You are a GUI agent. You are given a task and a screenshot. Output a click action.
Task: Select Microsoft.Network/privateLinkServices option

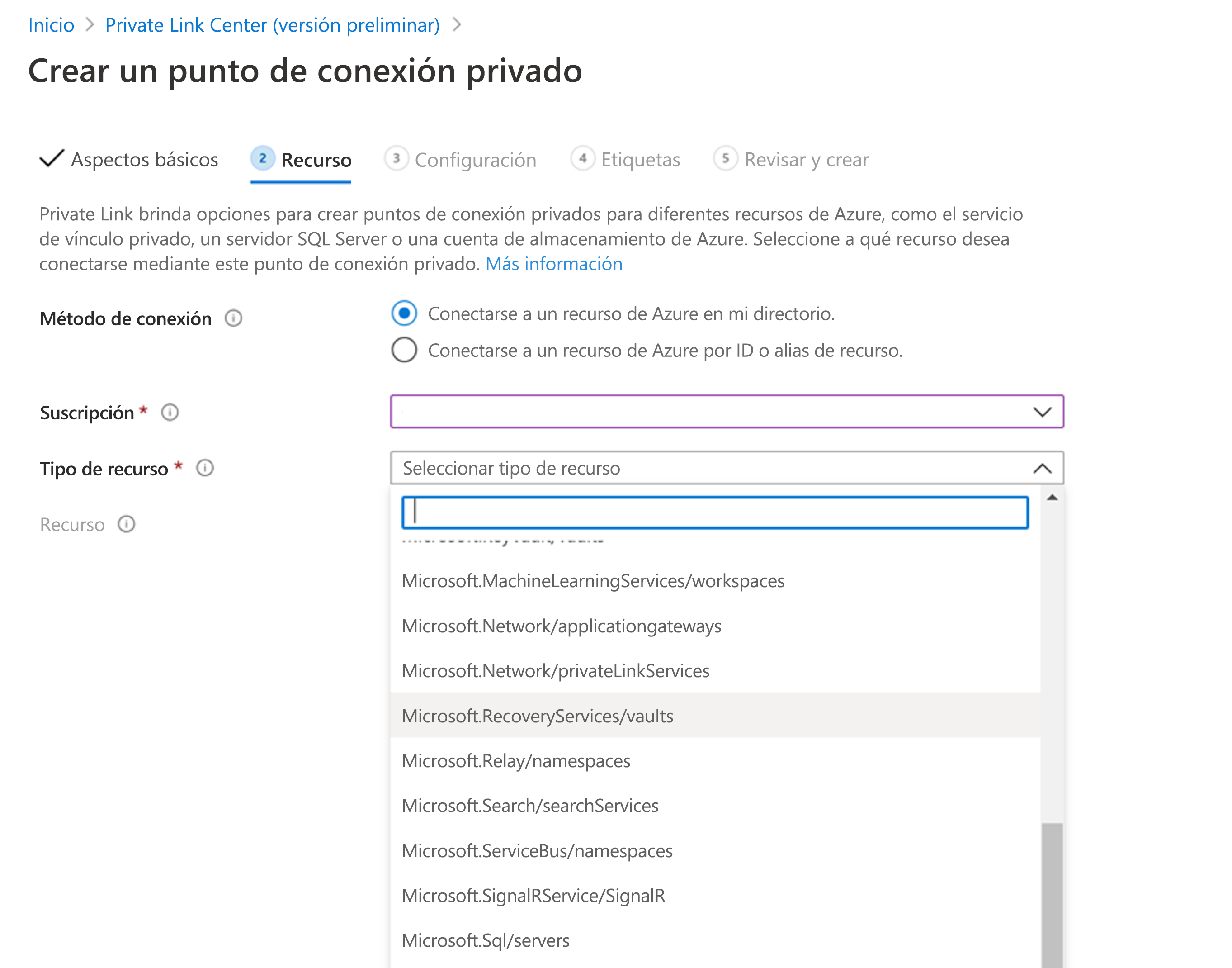(x=715, y=671)
